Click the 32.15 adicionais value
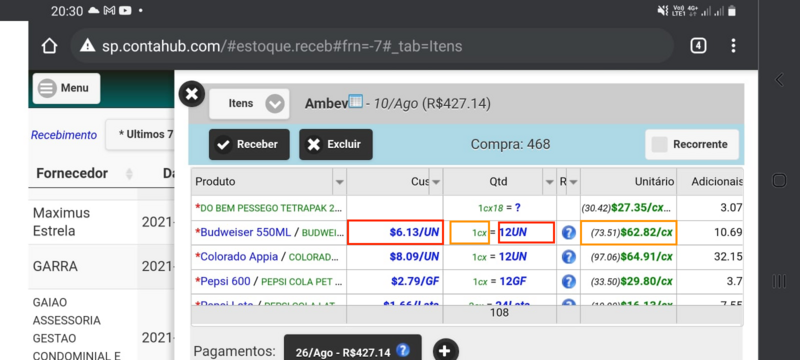The height and width of the screenshot is (360, 800). [728, 256]
